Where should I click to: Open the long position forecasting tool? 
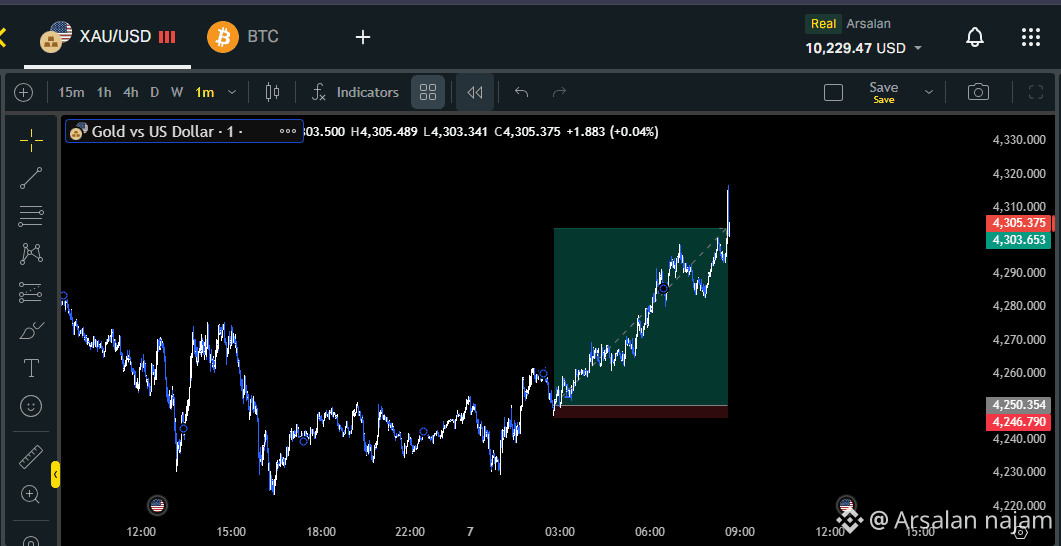31,293
